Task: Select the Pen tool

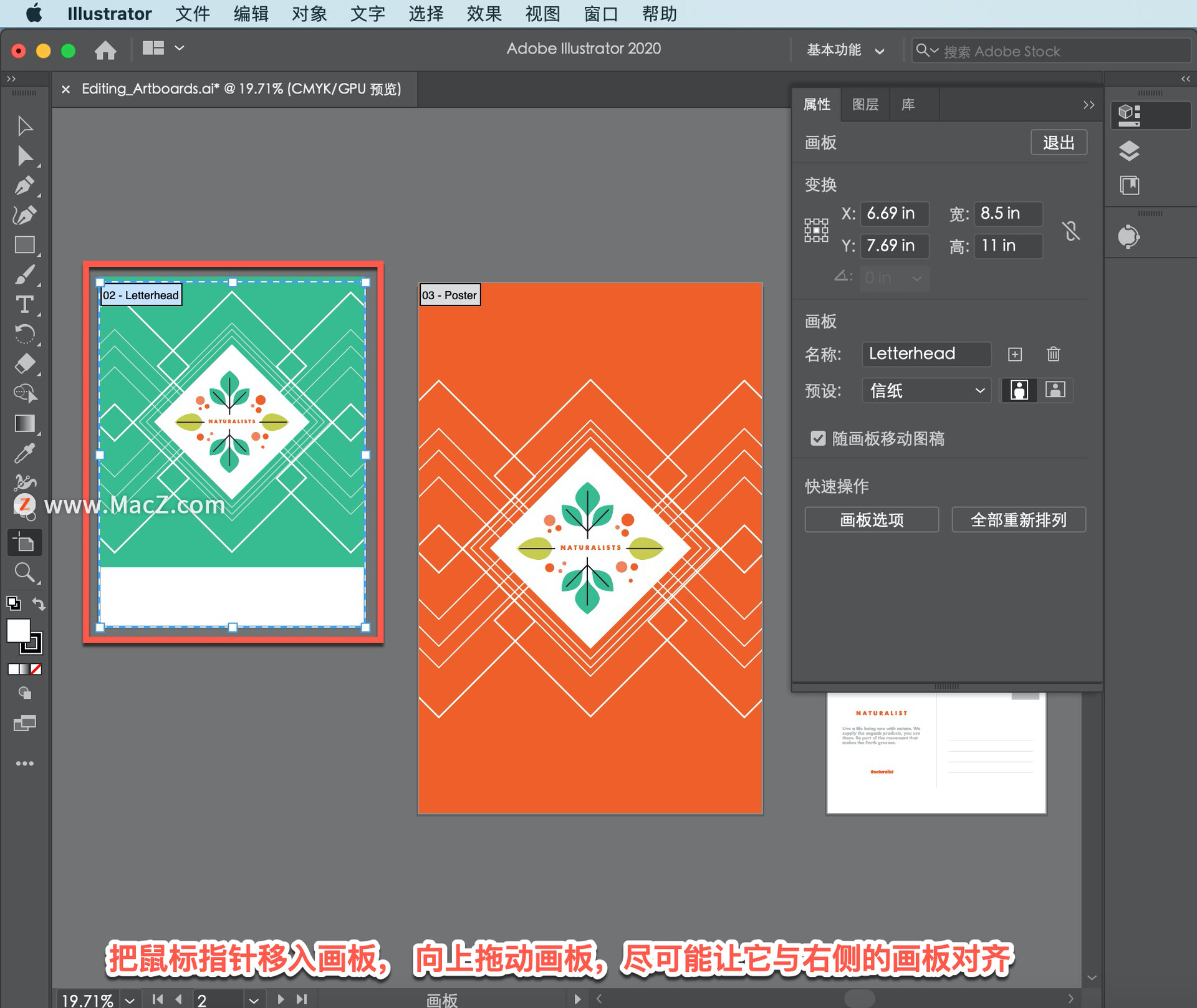Action: (24, 186)
